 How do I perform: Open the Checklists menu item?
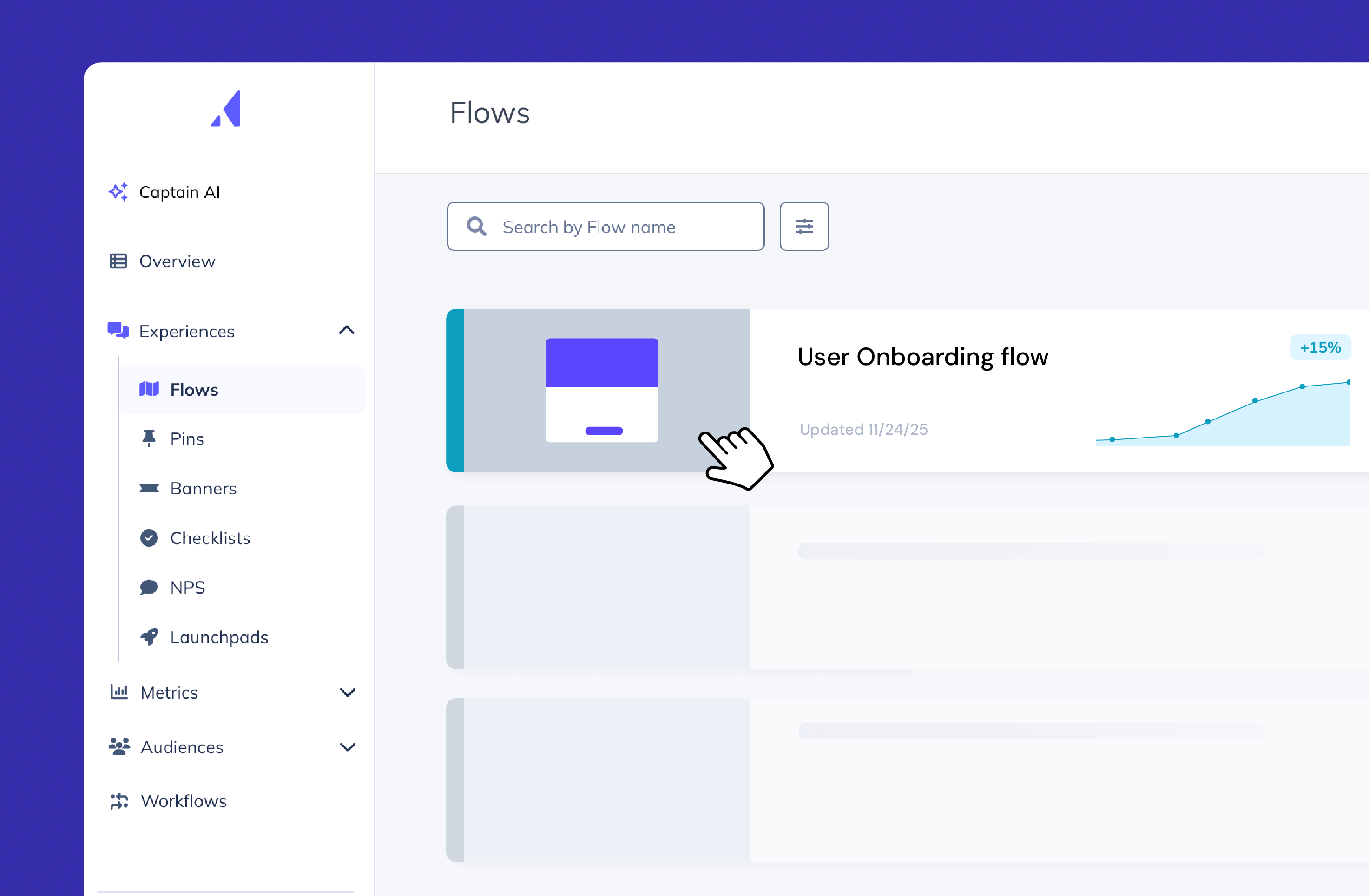tap(210, 538)
